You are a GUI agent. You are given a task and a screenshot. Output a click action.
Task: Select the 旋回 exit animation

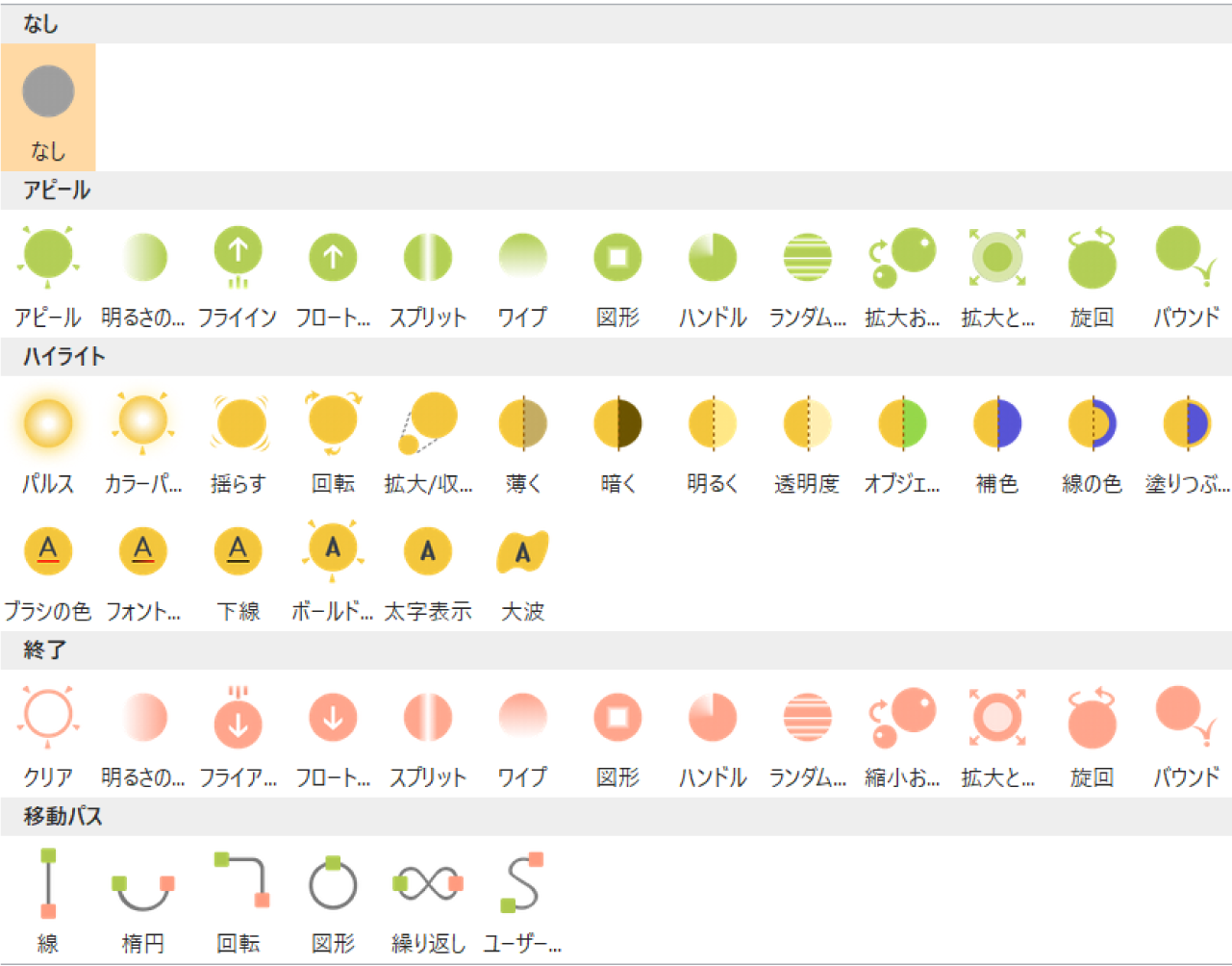[1091, 717]
